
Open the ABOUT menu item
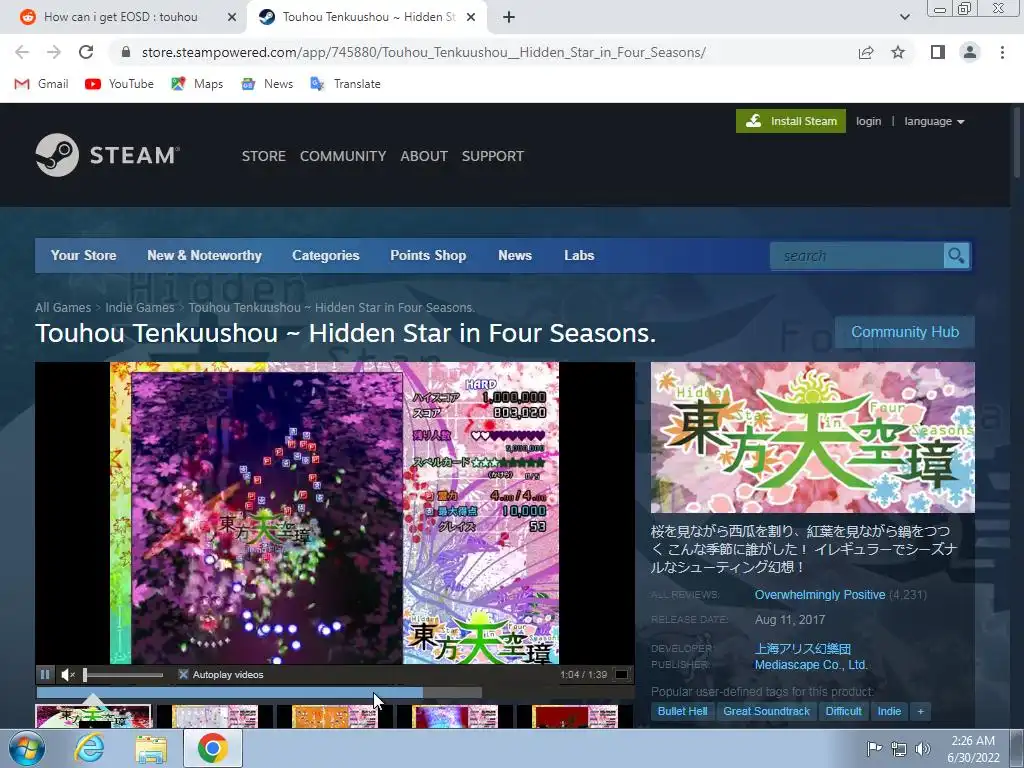tap(424, 156)
